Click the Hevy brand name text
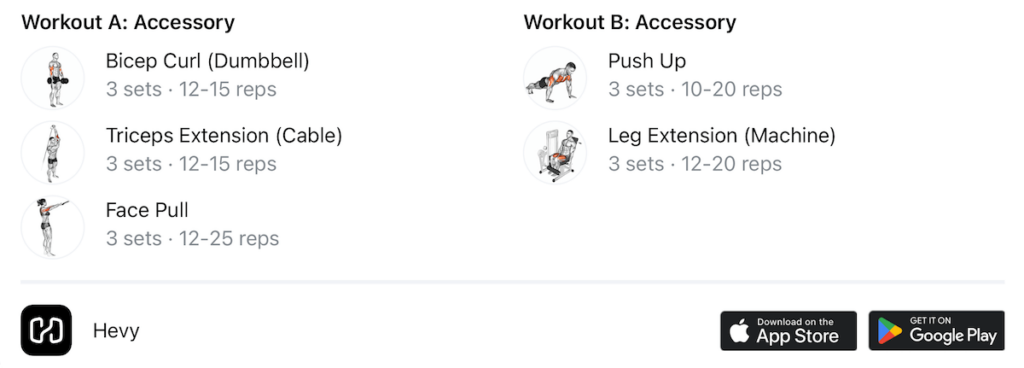1024x368 pixels. 116,331
